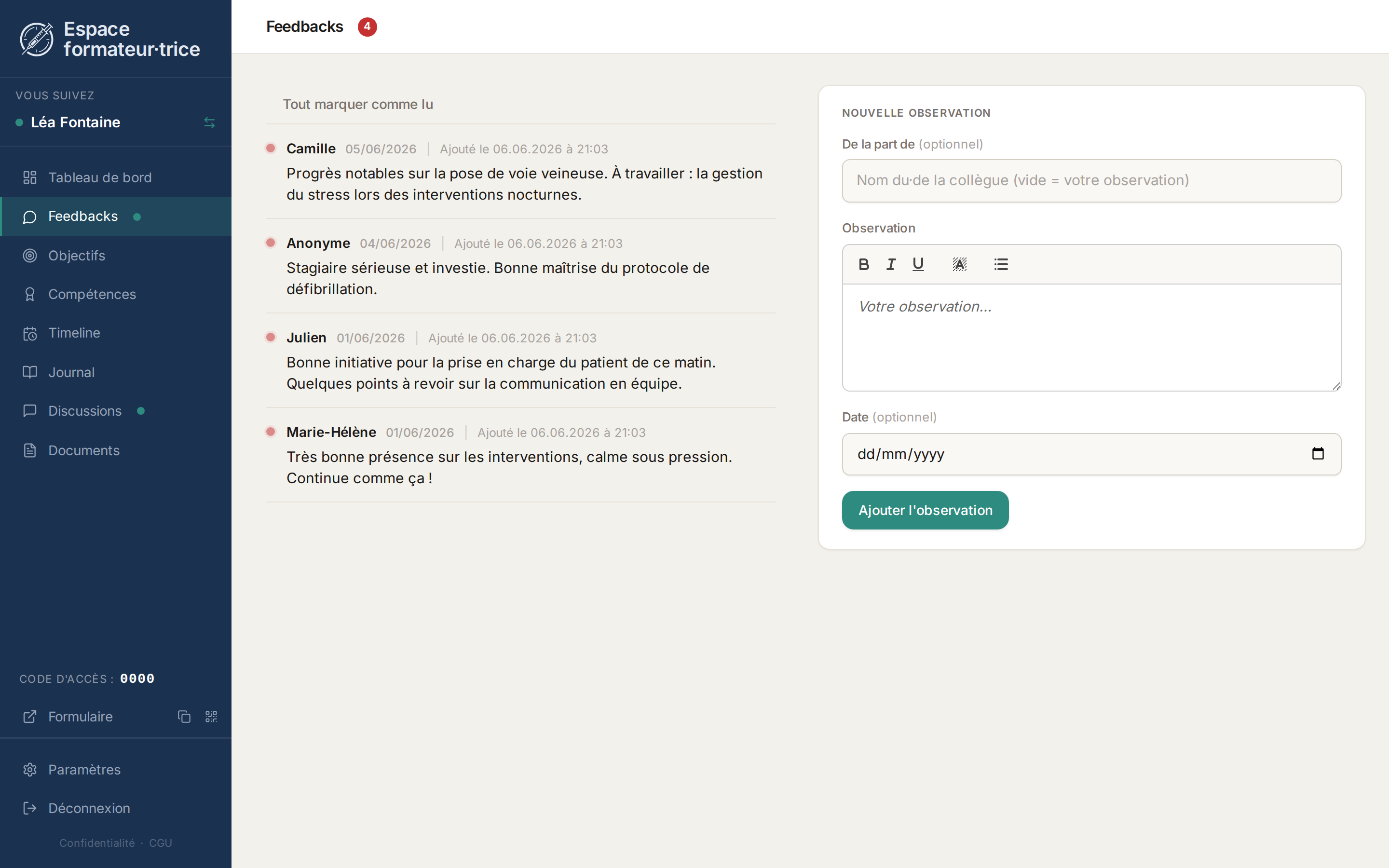Click the text highlight icon in the editor

tap(959, 264)
